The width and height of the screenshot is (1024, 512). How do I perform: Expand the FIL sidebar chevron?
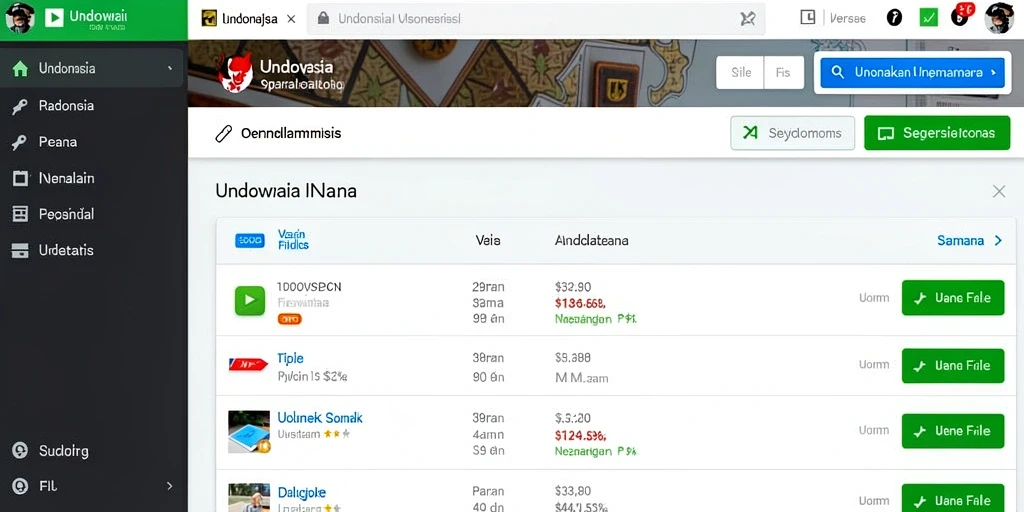(169, 486)
